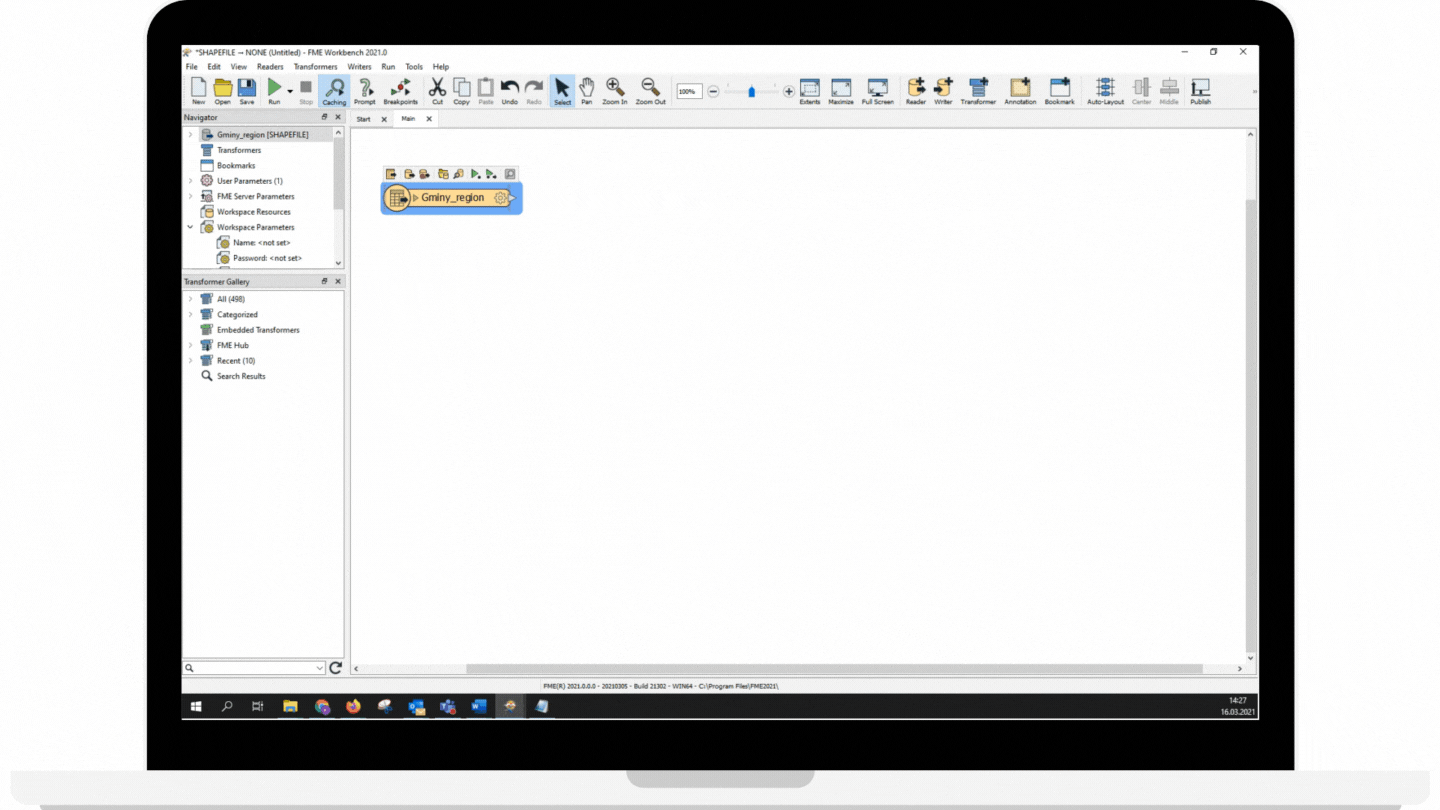1440x810 pixels.
Task: Add a Writer to the workspace
Action: click(943, 91)
